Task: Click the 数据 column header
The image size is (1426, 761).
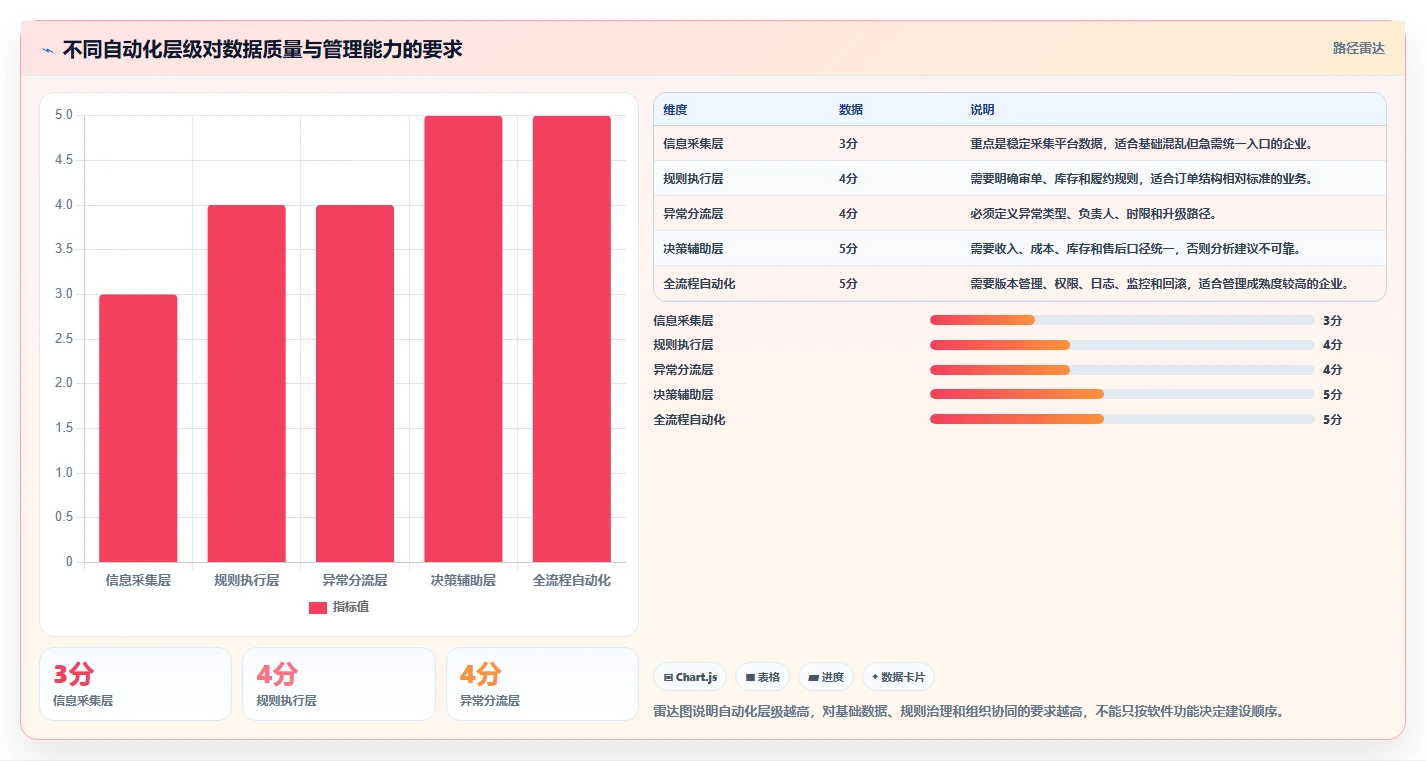Action: 851,110
